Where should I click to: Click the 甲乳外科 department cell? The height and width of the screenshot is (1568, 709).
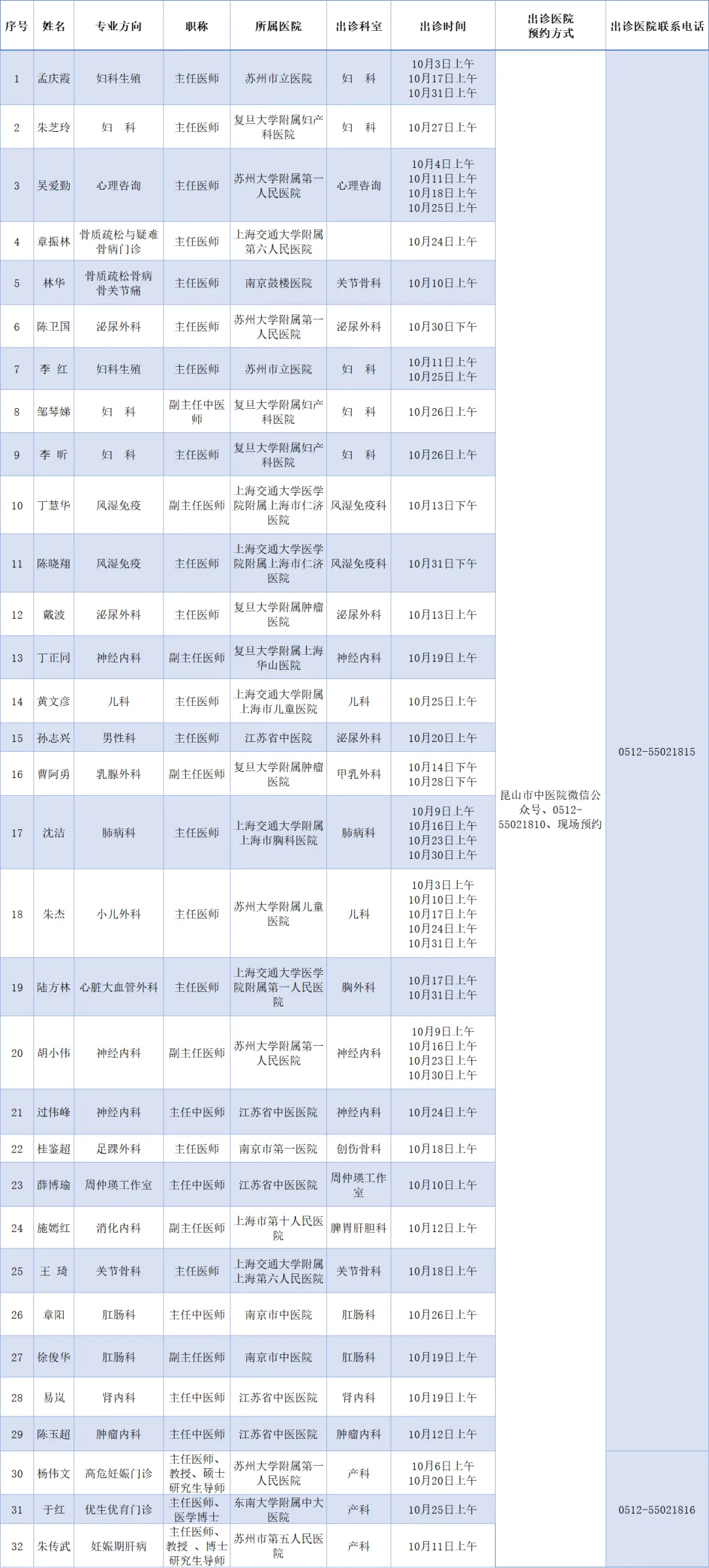click(358, 774)
